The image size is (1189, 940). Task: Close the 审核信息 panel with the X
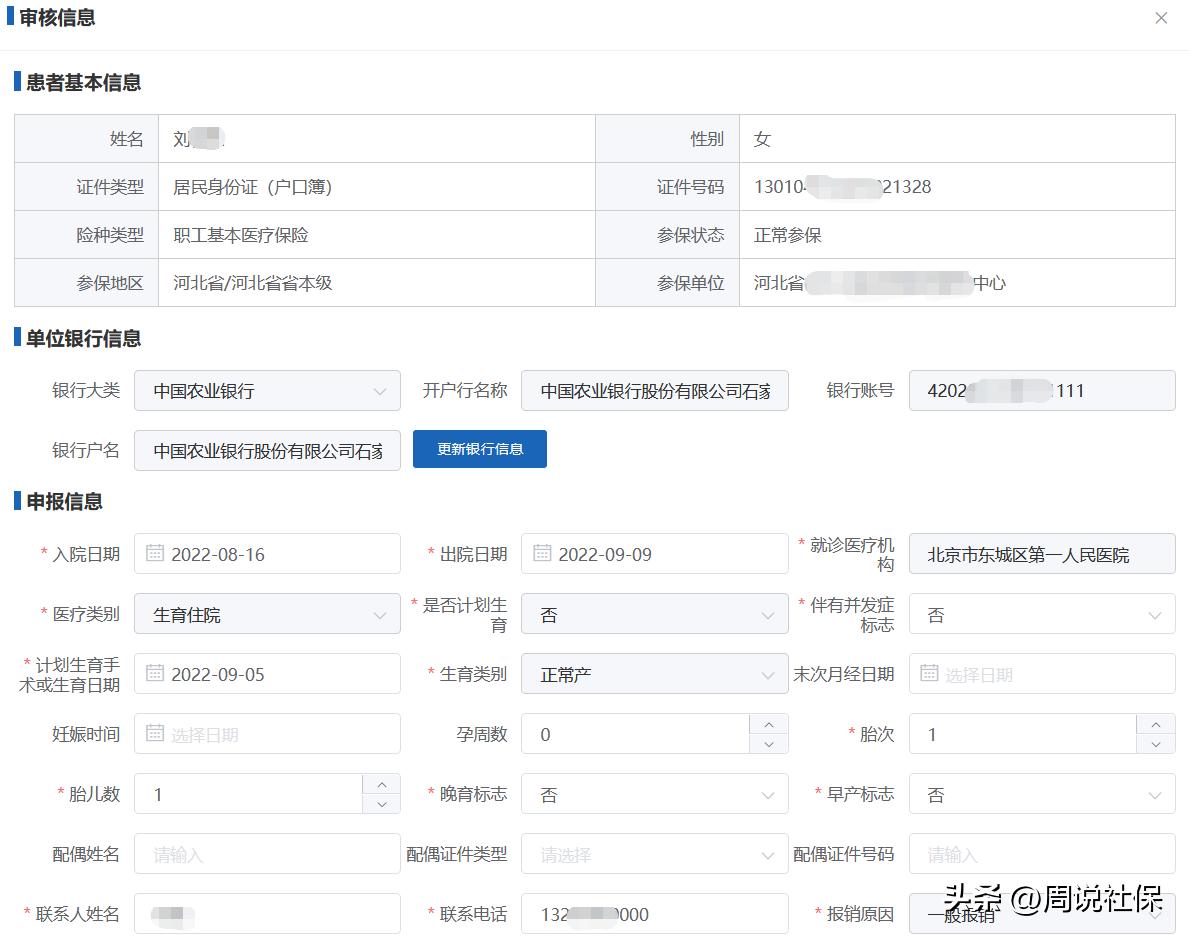click(1161, 18)
